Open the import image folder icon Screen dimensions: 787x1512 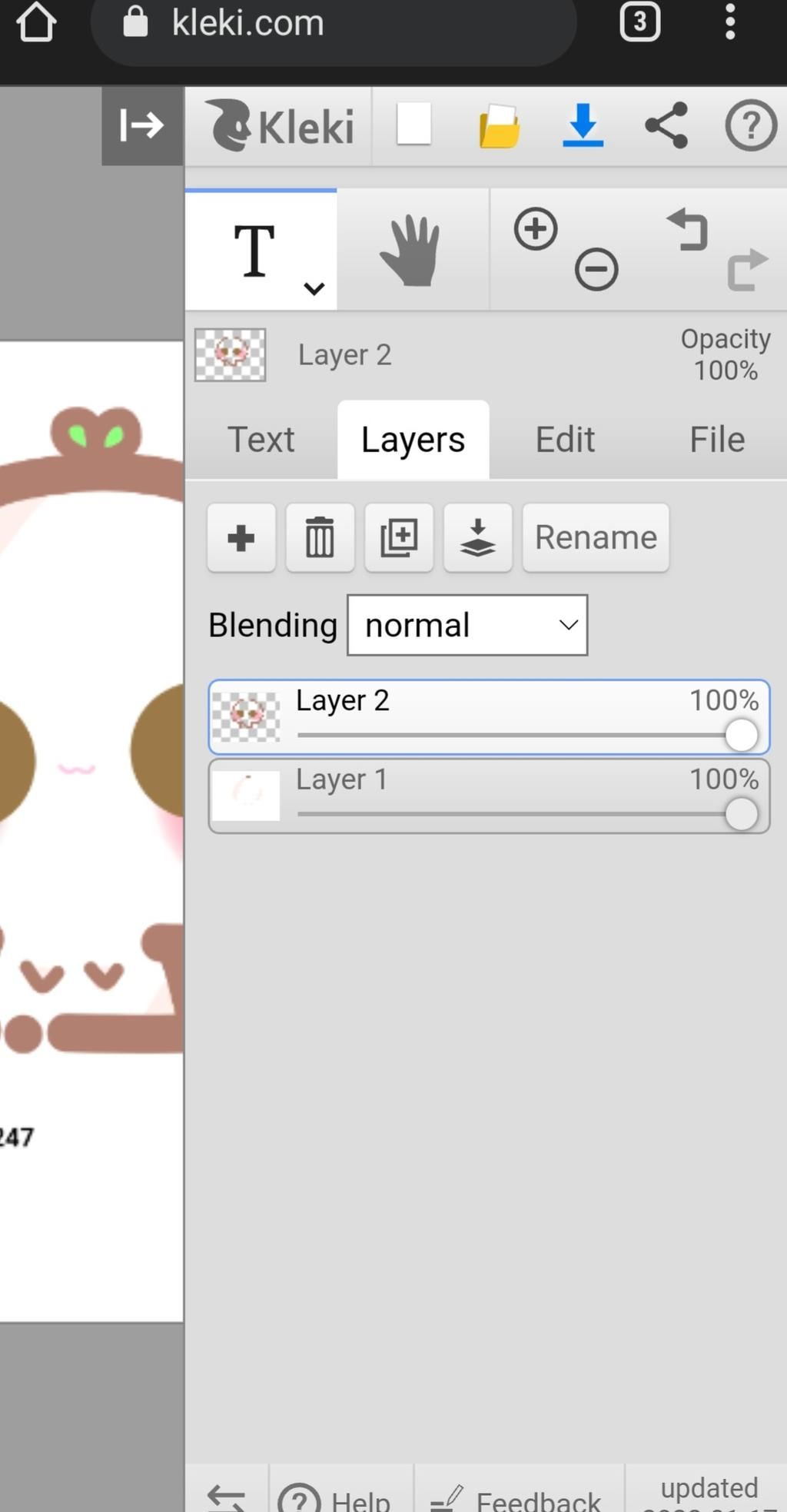(499, 125)
